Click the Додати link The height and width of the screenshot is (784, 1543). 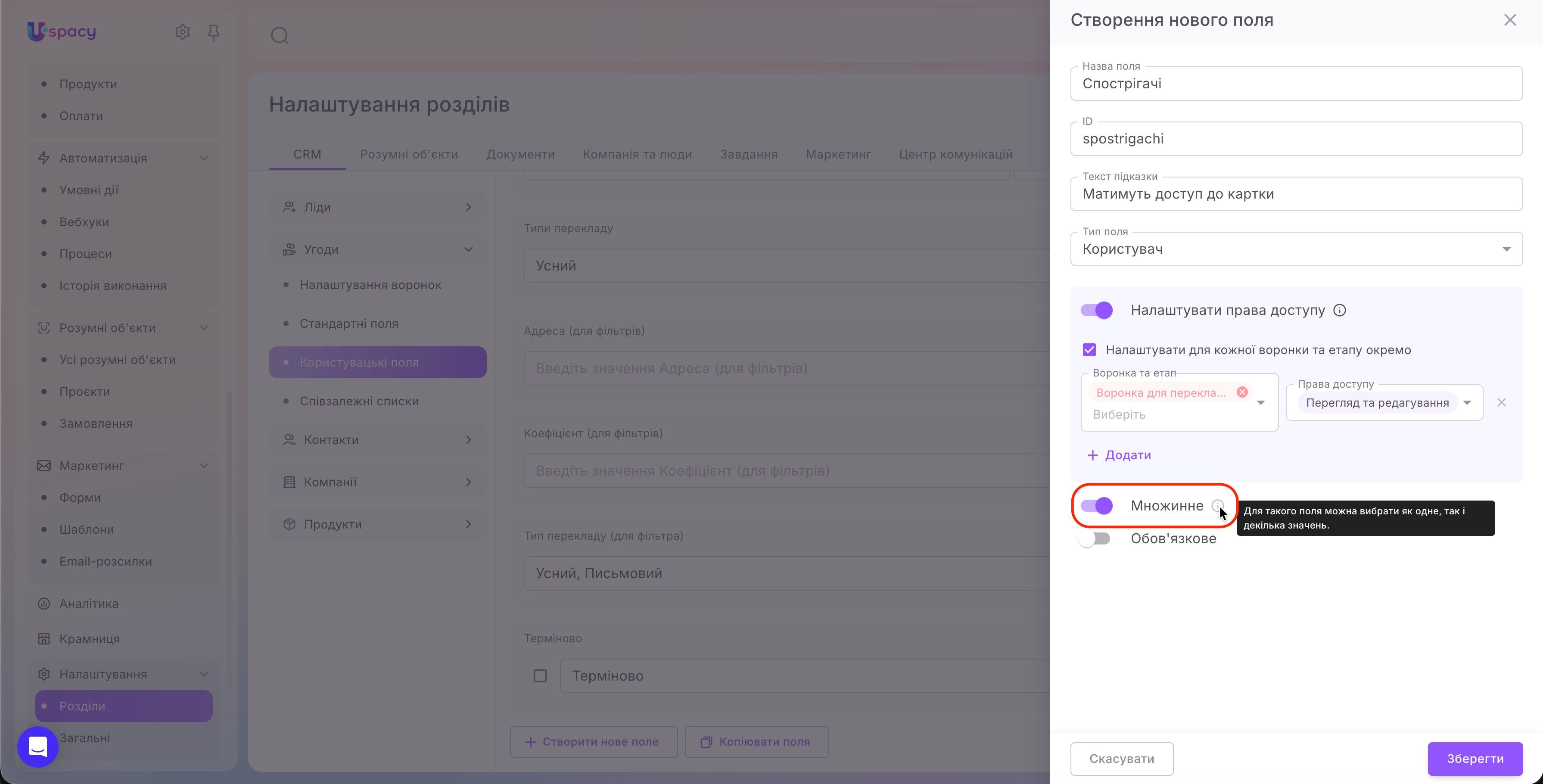(1119, 455)
